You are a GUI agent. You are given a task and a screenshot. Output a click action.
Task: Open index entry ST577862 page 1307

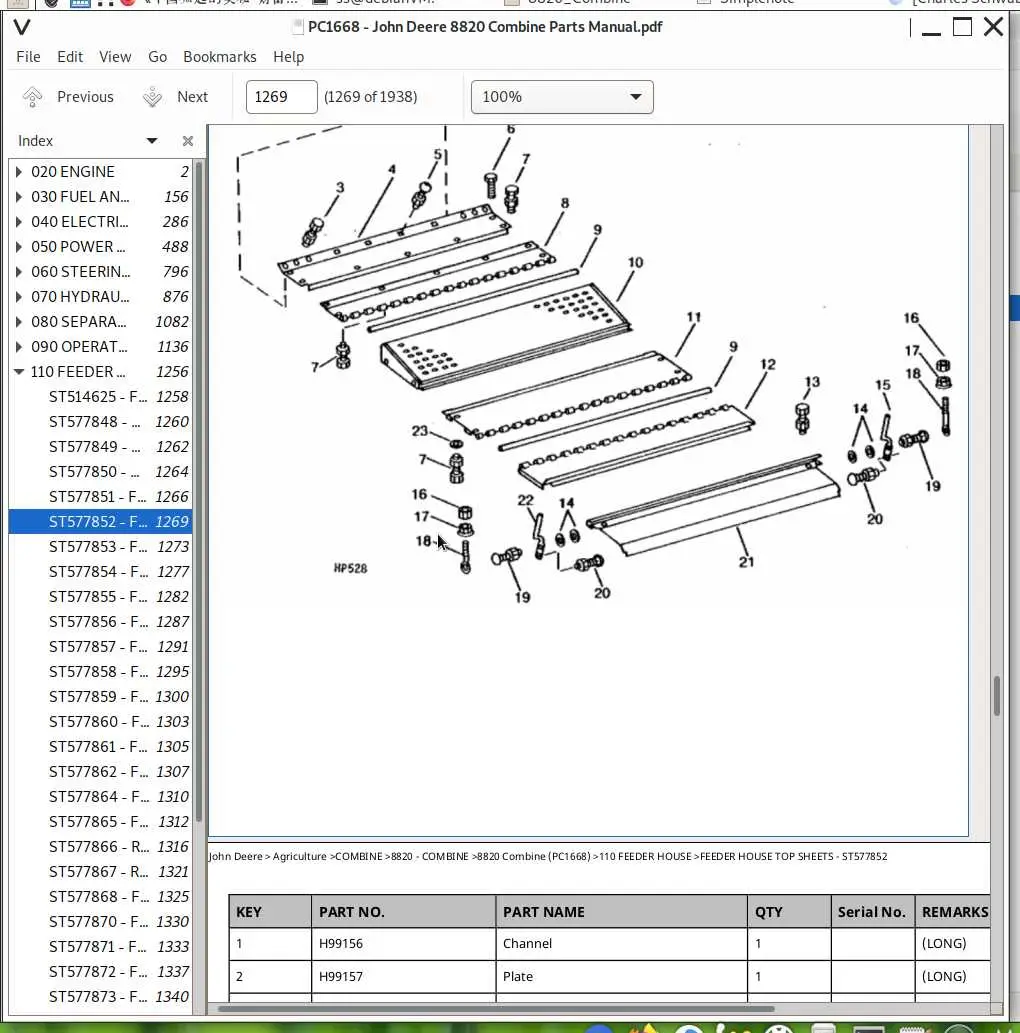[x=101, y=772]
